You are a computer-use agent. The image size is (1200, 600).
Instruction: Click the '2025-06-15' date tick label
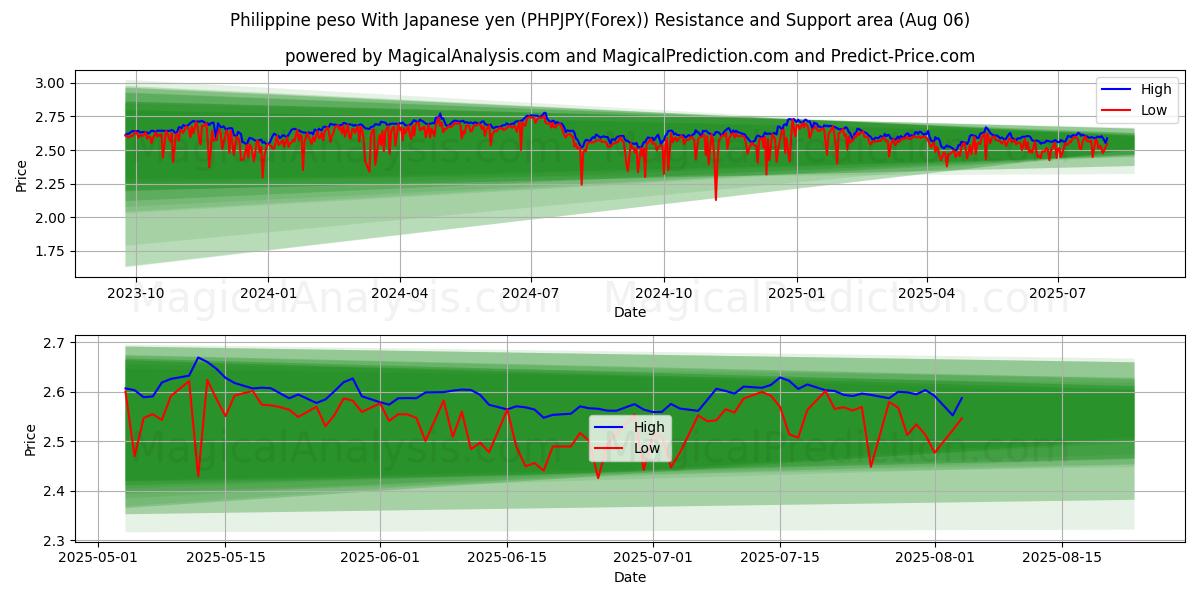tap(507, 558)
